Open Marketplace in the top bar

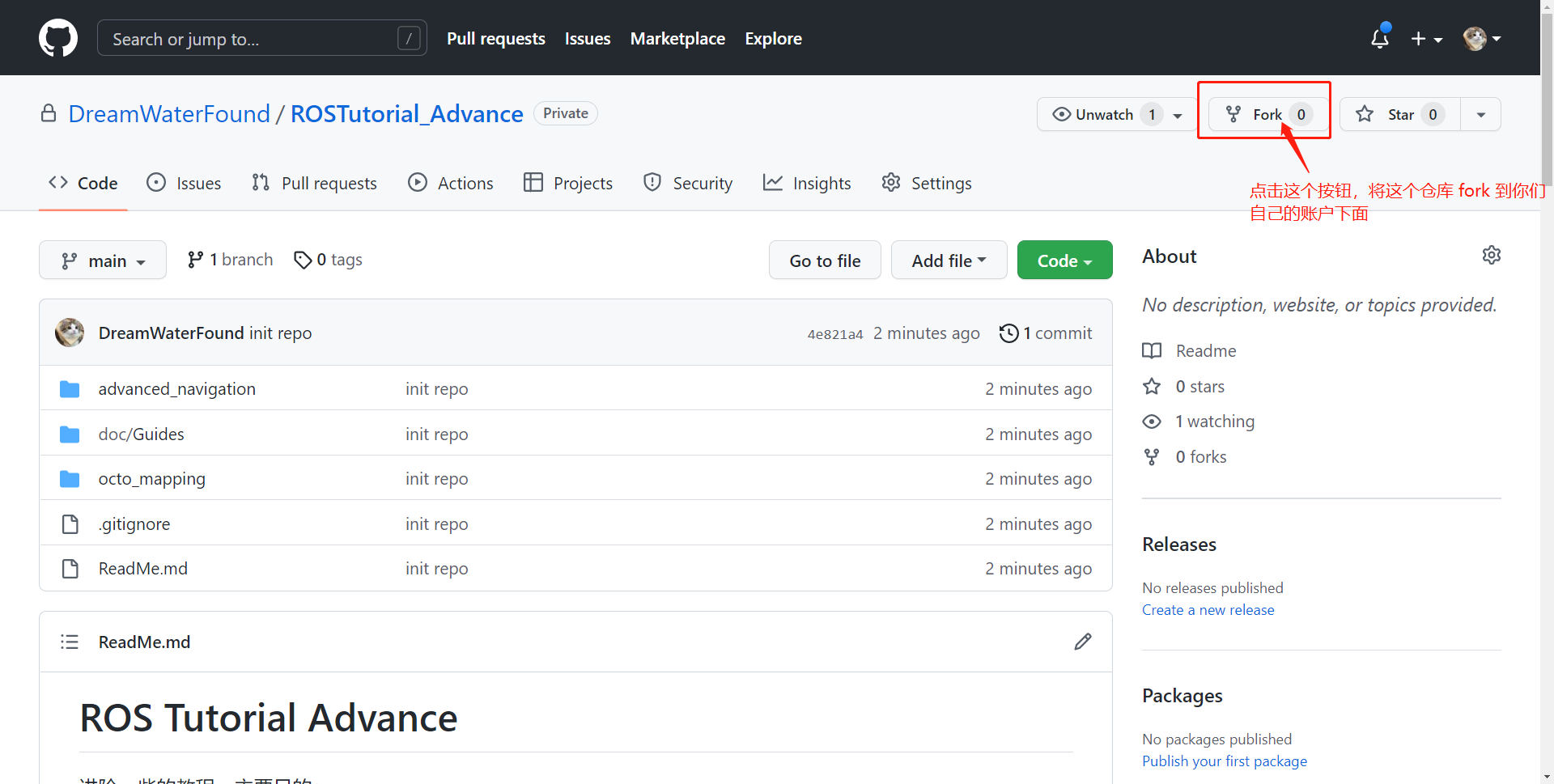pyautogui.click(x=677, y=38)
